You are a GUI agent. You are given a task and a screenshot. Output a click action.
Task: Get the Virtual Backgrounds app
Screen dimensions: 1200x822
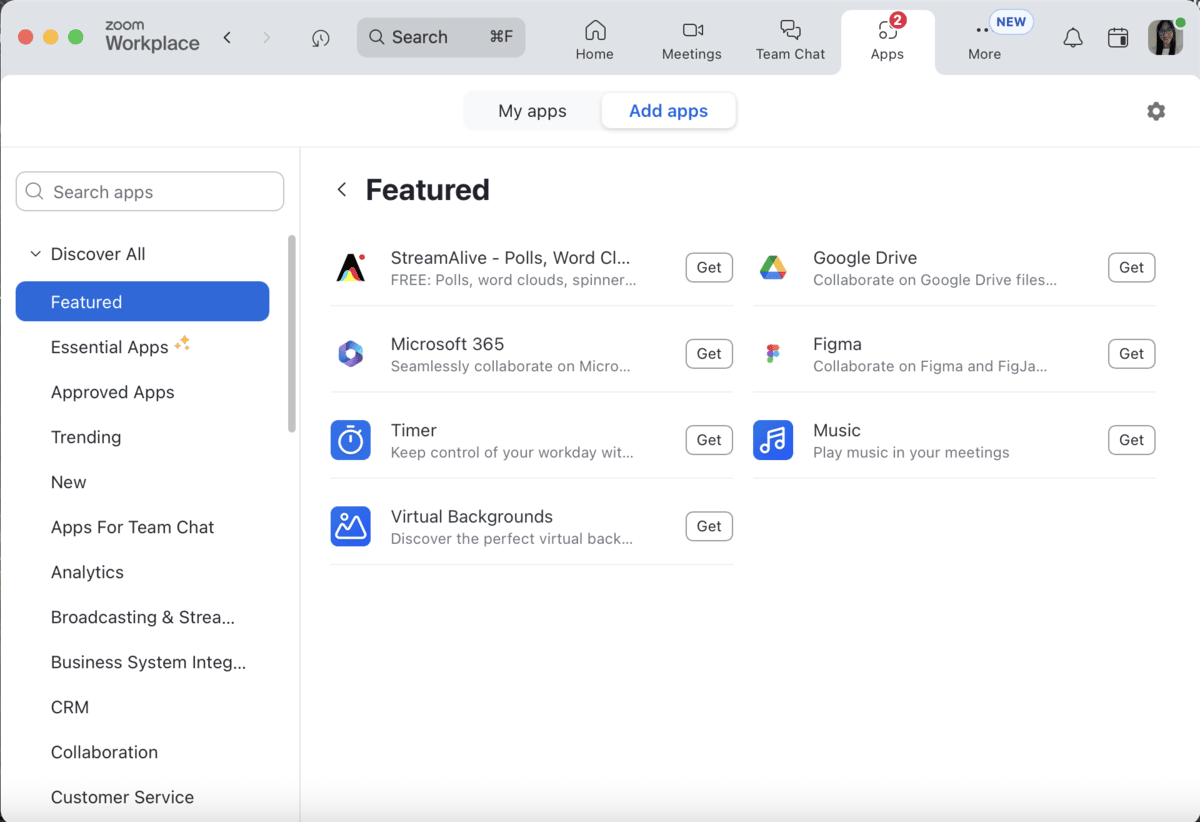coord(709,526)
